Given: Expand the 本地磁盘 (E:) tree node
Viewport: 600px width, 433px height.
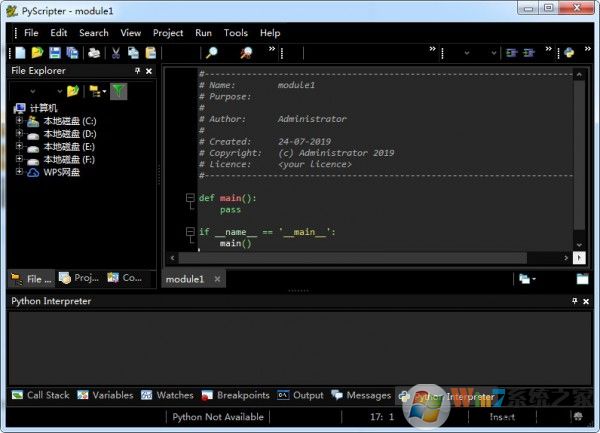Looking at the screenshot, I should (x=18, y=147).
